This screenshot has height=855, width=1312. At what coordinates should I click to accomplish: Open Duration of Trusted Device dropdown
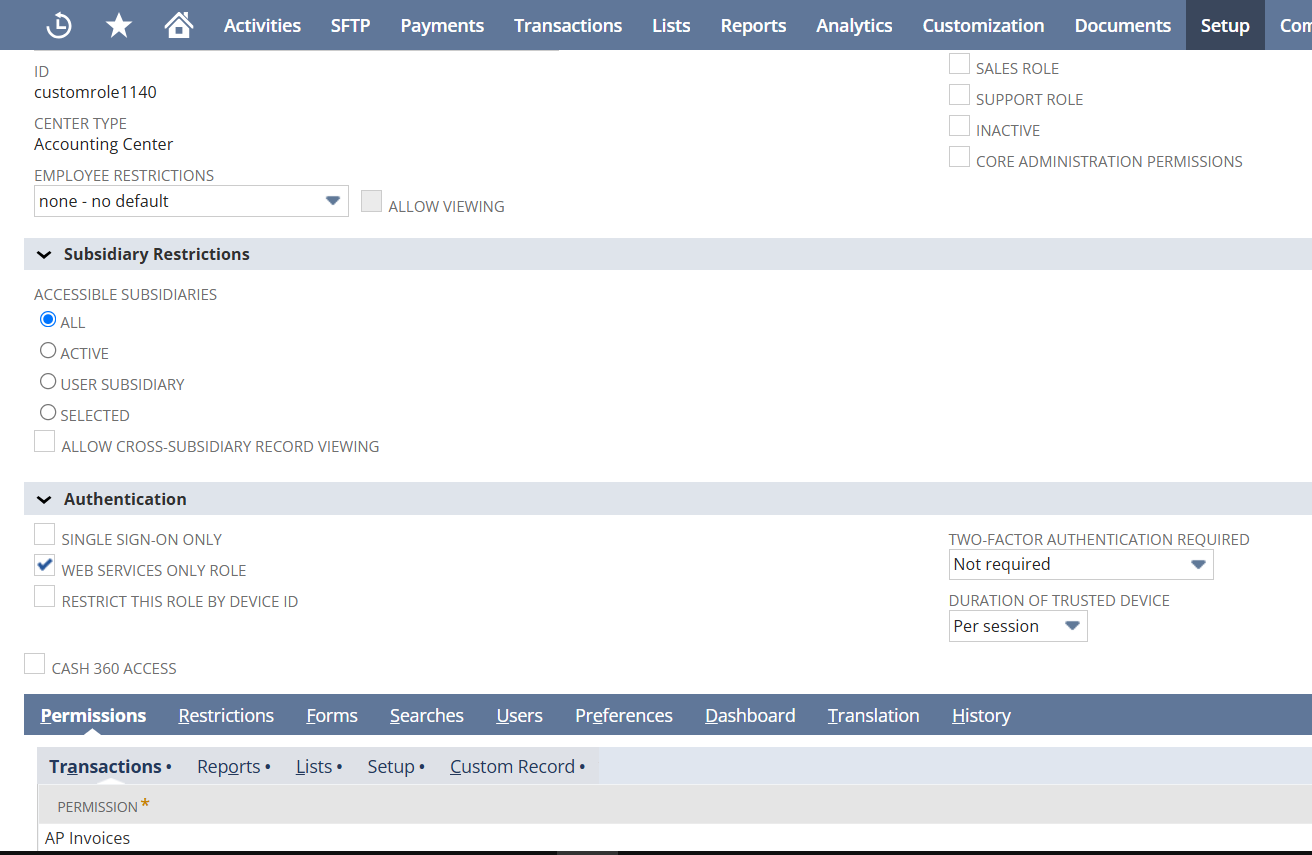coord(1017,626)
